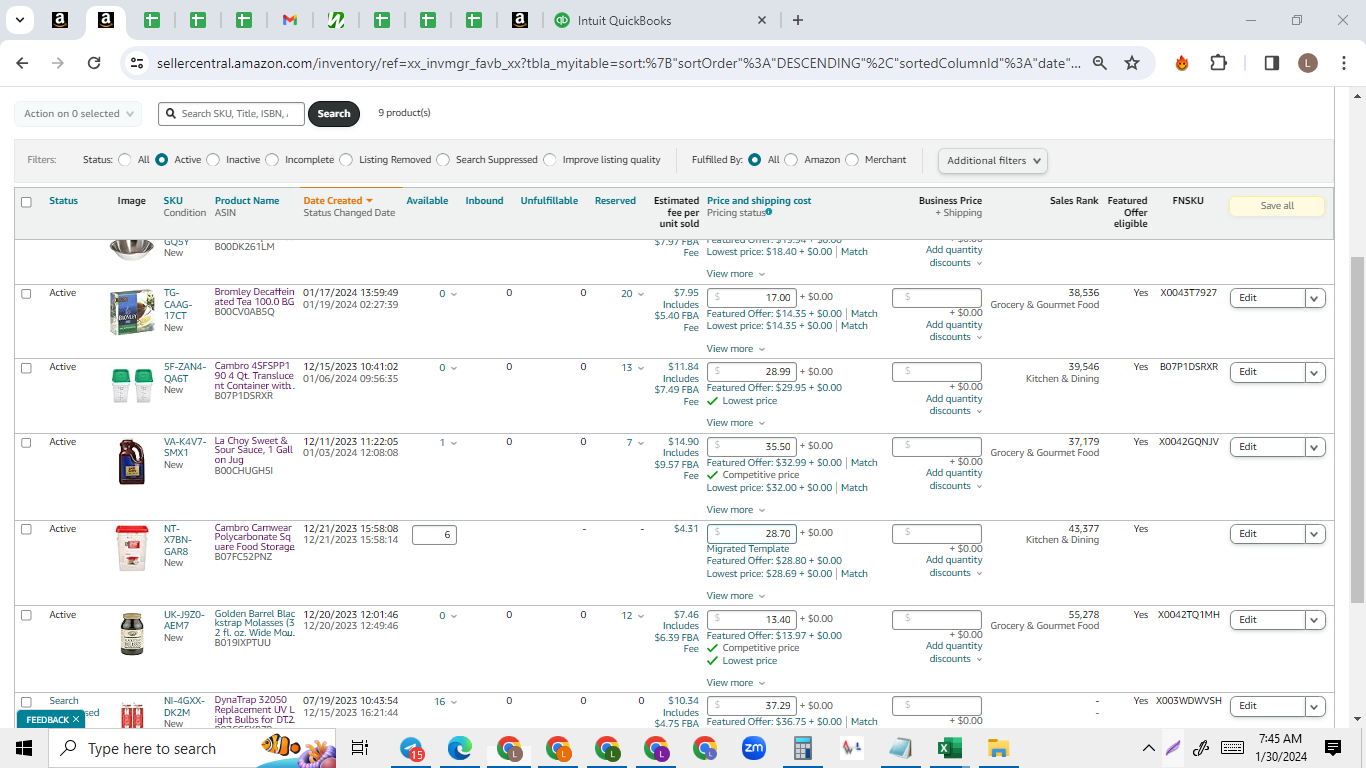Open the Windows notification center
Screen dimensions: 1366x768
1333,748
